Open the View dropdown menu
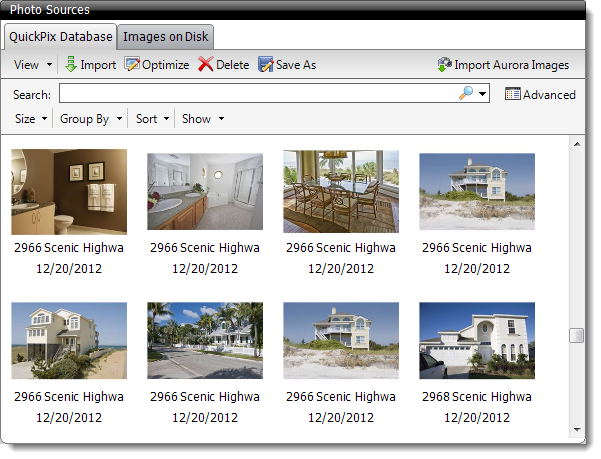The image size is (601, 459). pos(33,65)
